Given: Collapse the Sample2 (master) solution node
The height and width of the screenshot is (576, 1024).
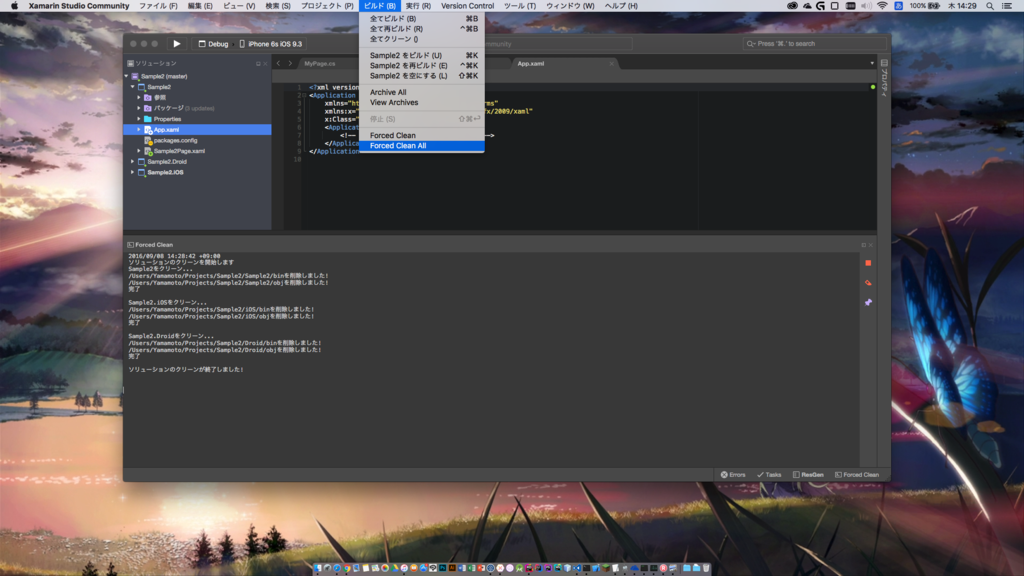Looking at the screenshot, I should click(x=127, y=76).
